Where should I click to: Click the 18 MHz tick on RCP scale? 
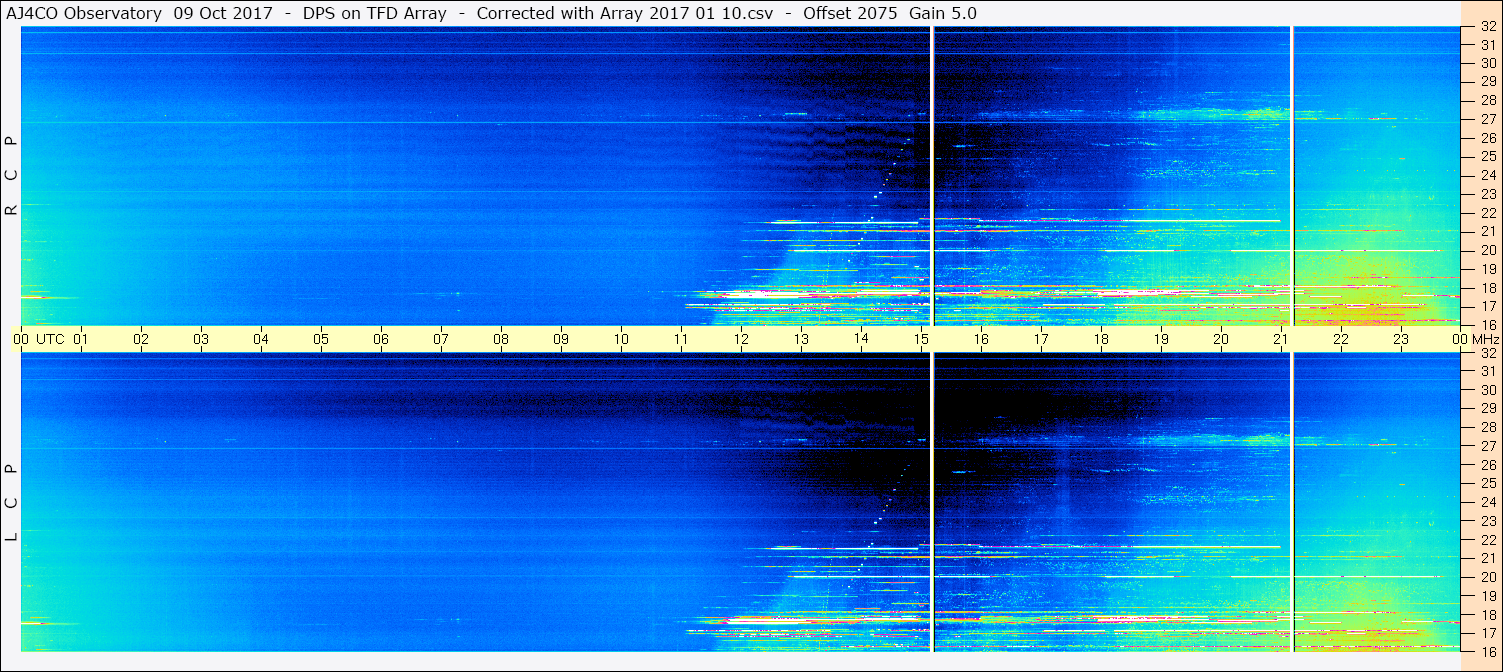coord(1487,288)
